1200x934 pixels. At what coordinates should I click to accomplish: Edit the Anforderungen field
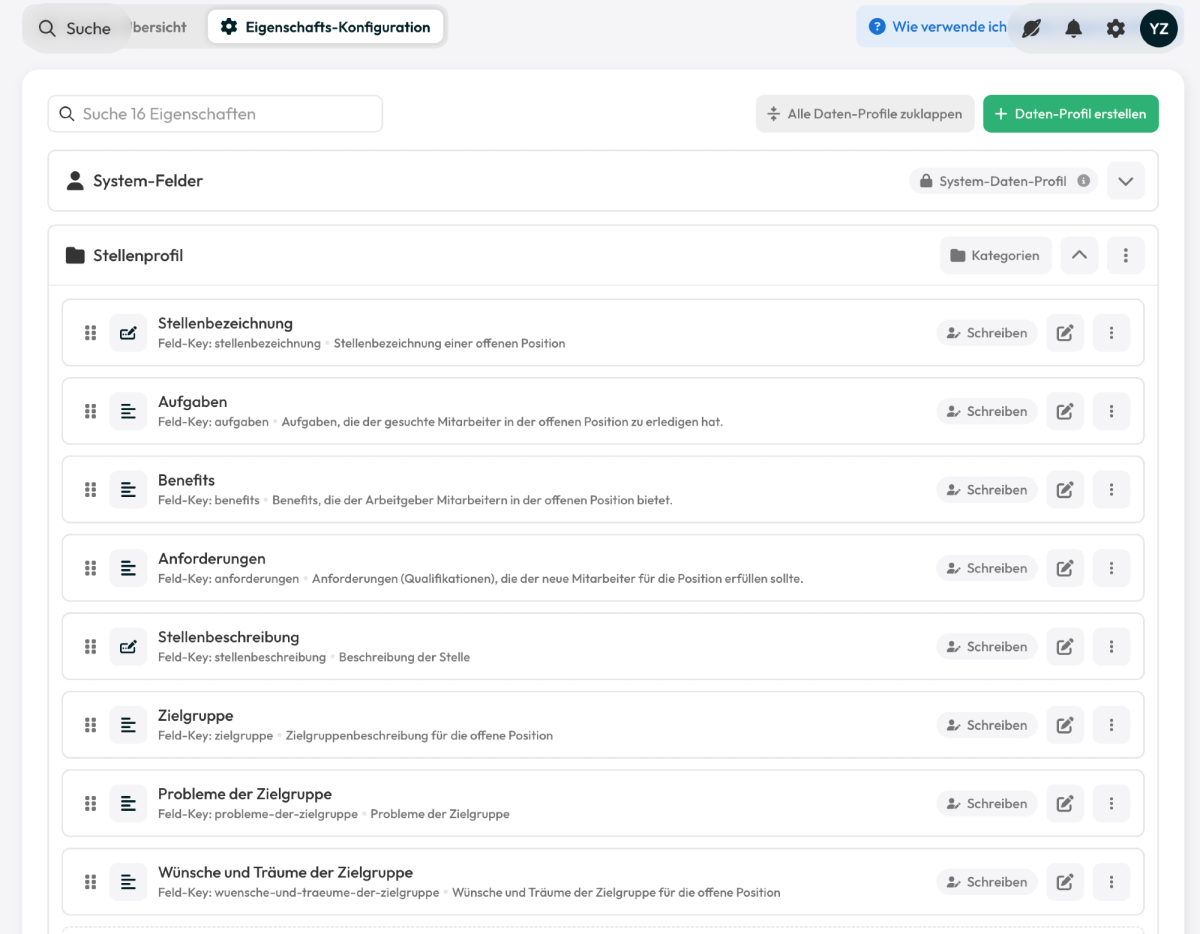[1065, 568]
